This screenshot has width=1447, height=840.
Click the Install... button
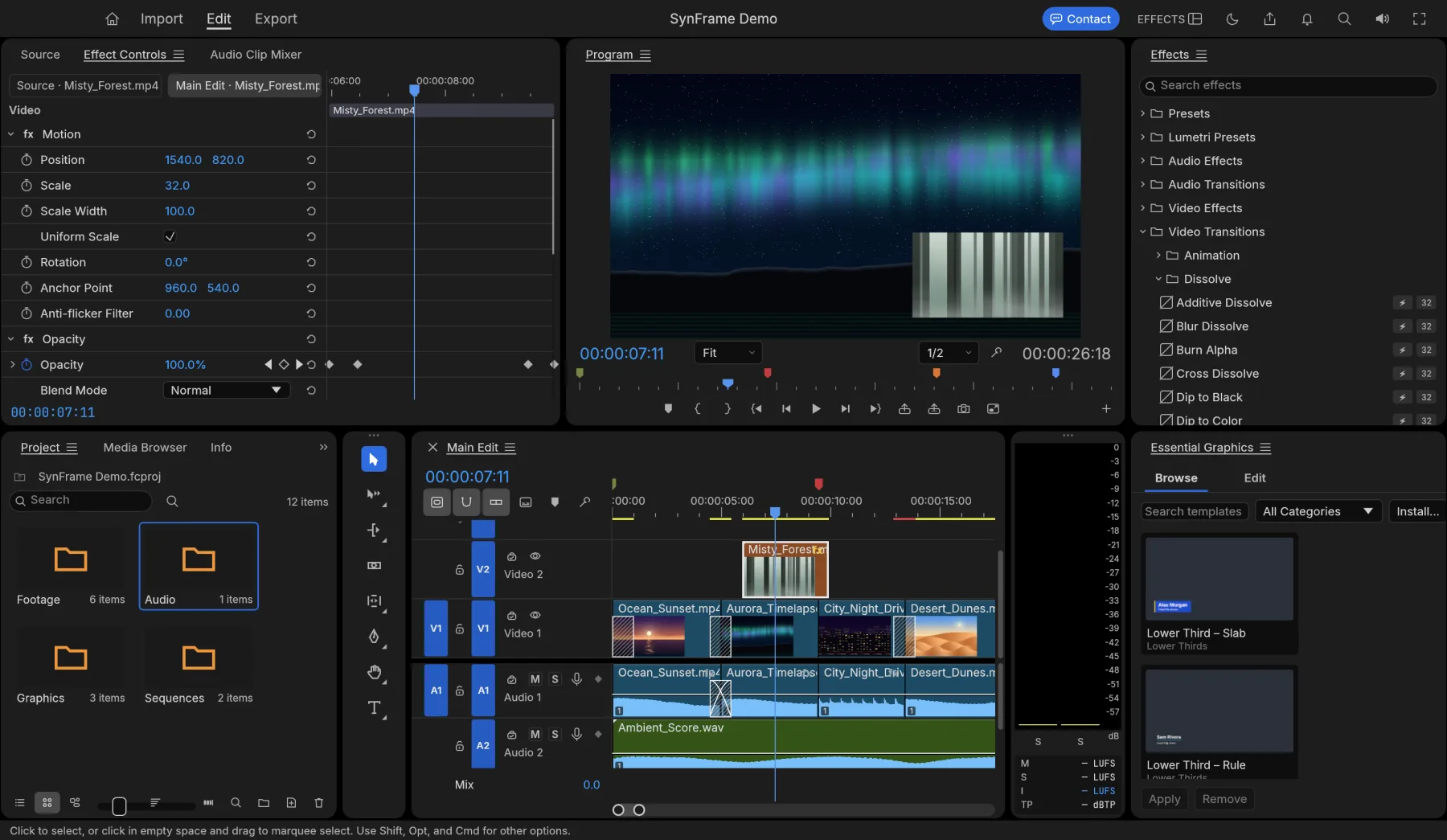pos(1417,511)
